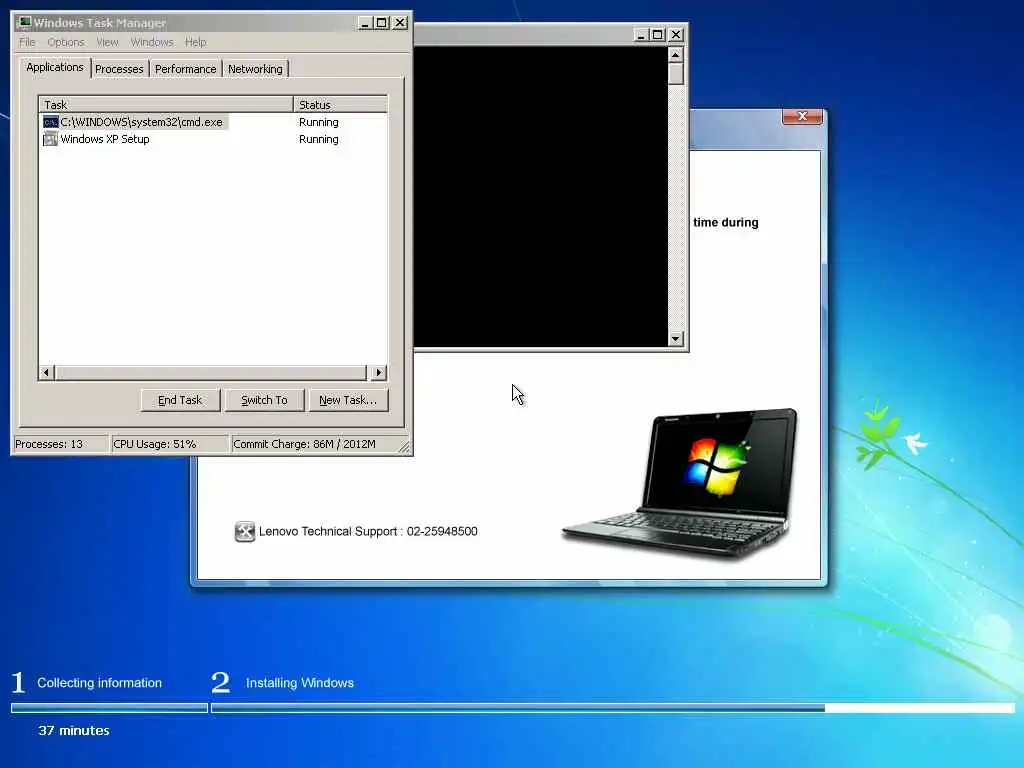The height and width of the screenshot is (768, 1024).
Task: Click Running status of cmd.exe
Action: 319,122
